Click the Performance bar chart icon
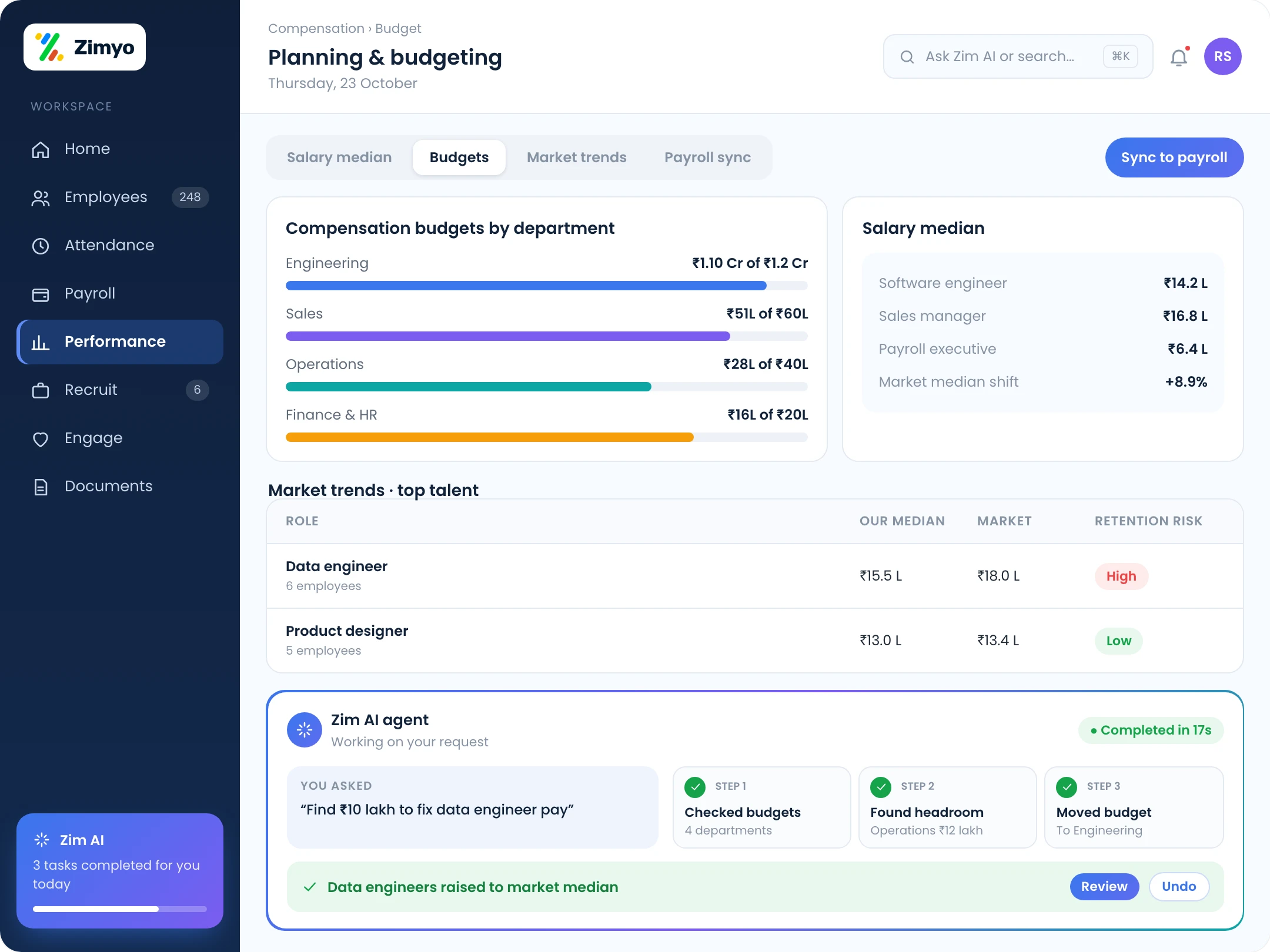The height and width of the screenshot is (952, 1270). (41, 342)
